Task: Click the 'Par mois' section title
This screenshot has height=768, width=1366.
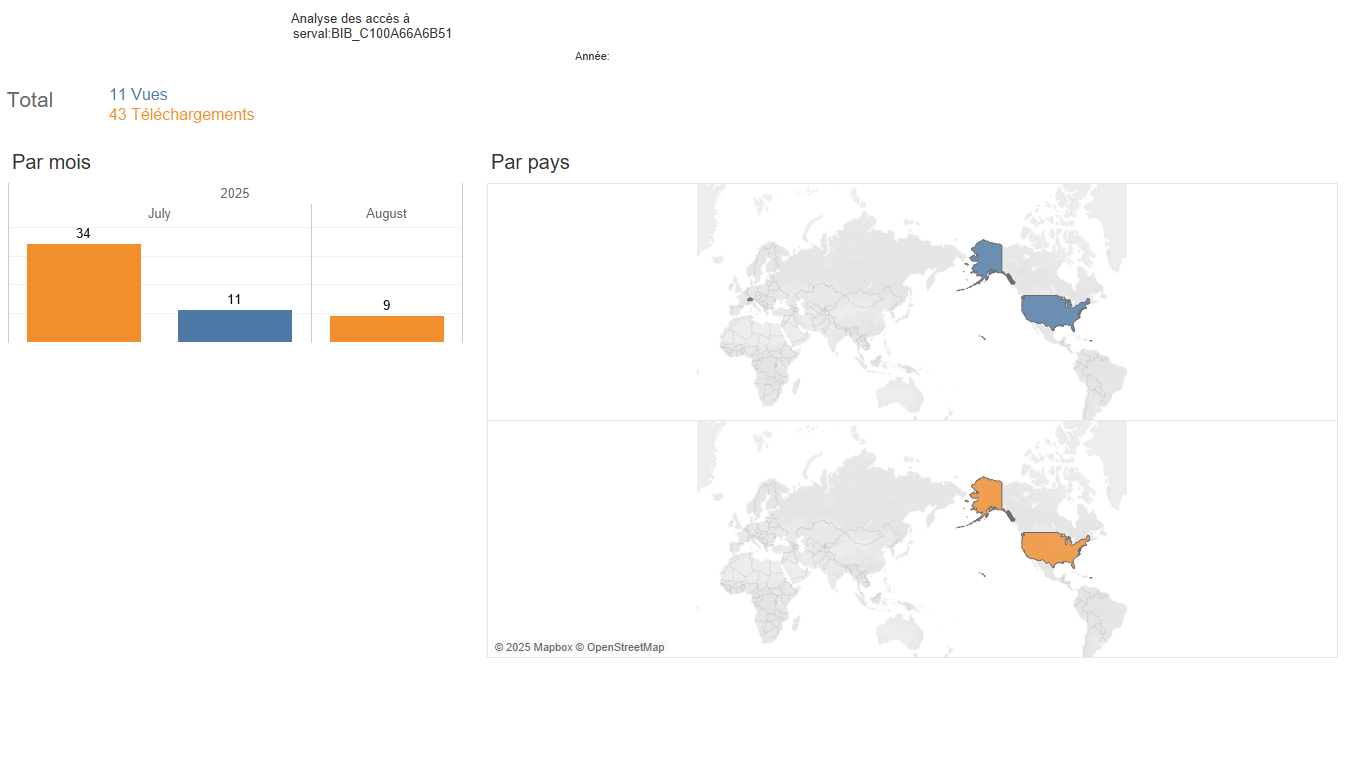Action: 51,162
